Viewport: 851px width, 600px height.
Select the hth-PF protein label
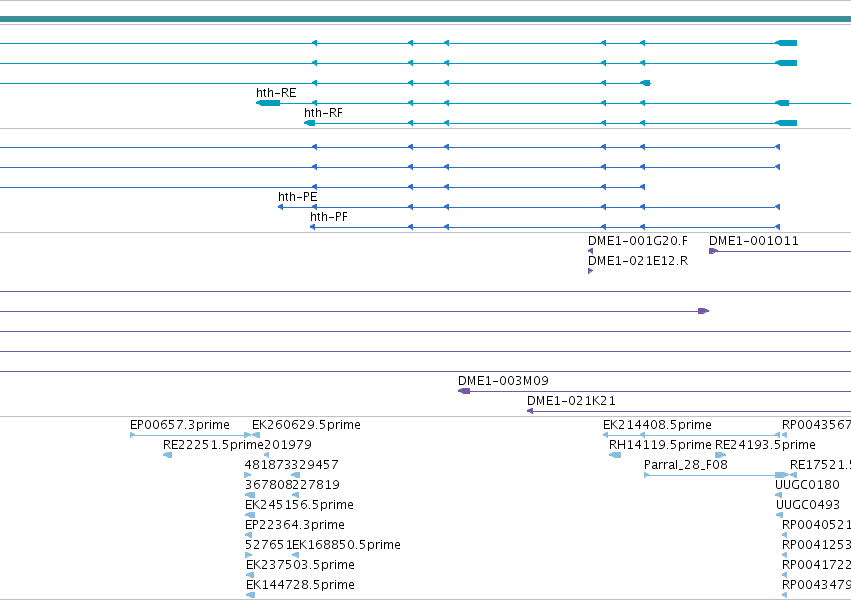tap(329, 217)
